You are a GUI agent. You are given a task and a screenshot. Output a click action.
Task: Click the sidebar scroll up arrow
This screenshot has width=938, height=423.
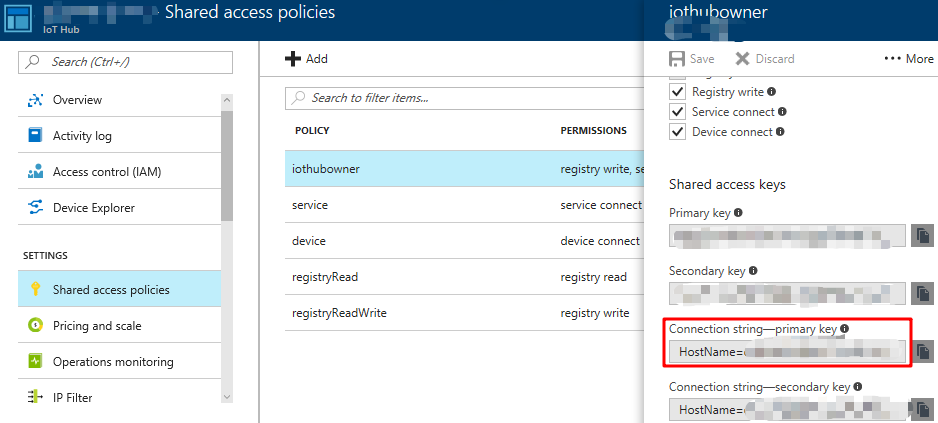(x=227, y=100)
